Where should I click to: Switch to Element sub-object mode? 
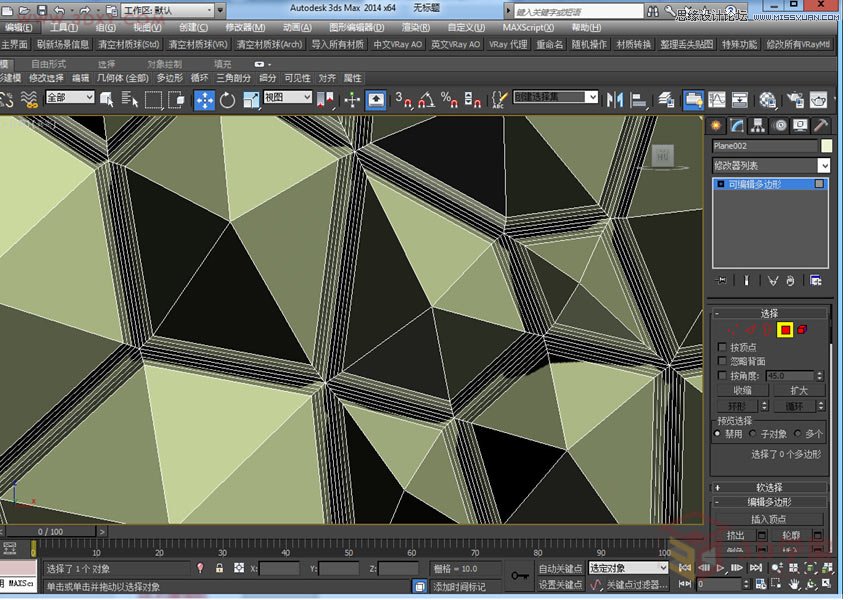[x=802, y=329]
